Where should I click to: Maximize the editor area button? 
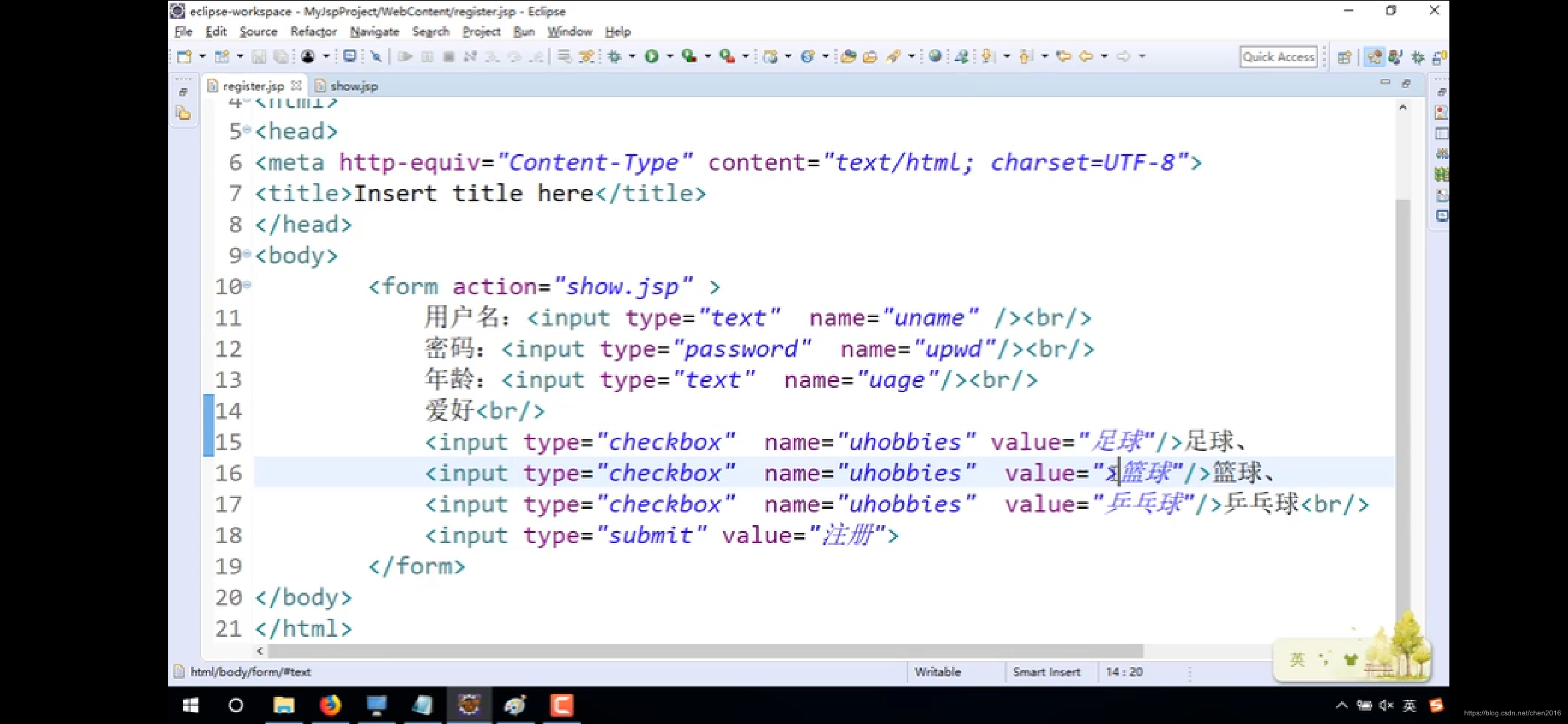[1406, 83]
